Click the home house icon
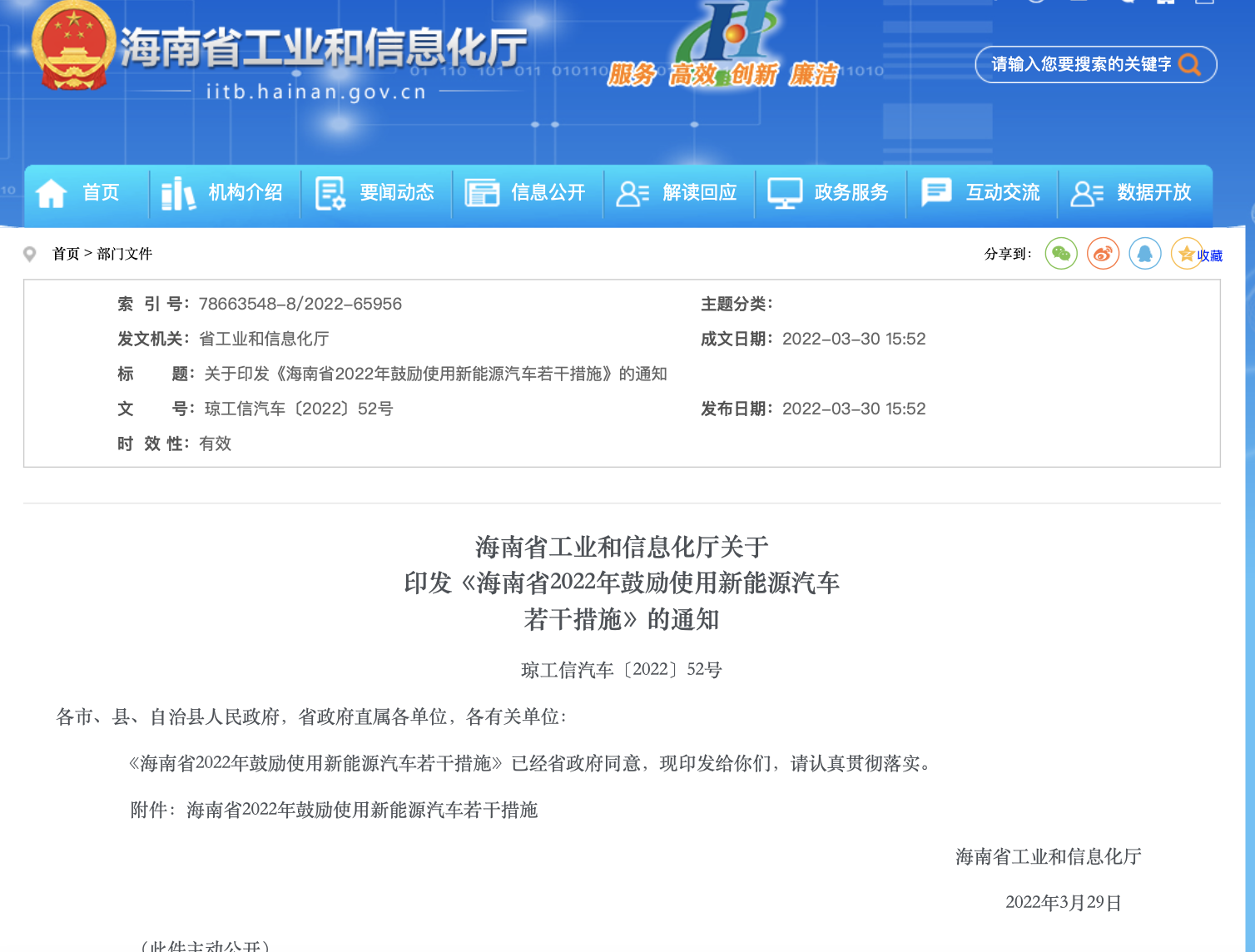The image size is (1255, 952). (x=51, y=193)
